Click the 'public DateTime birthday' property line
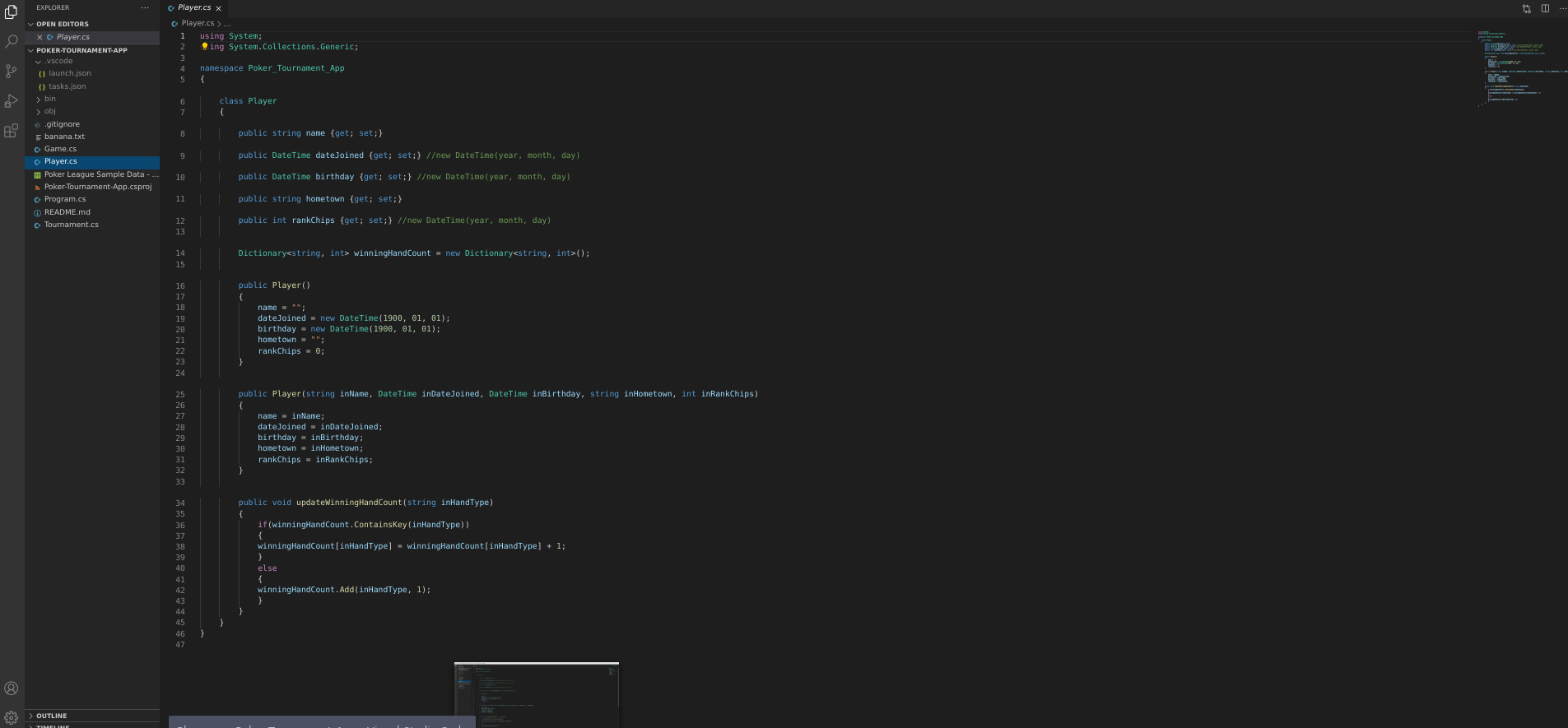1568x728 pixels. tap(404, 177)
